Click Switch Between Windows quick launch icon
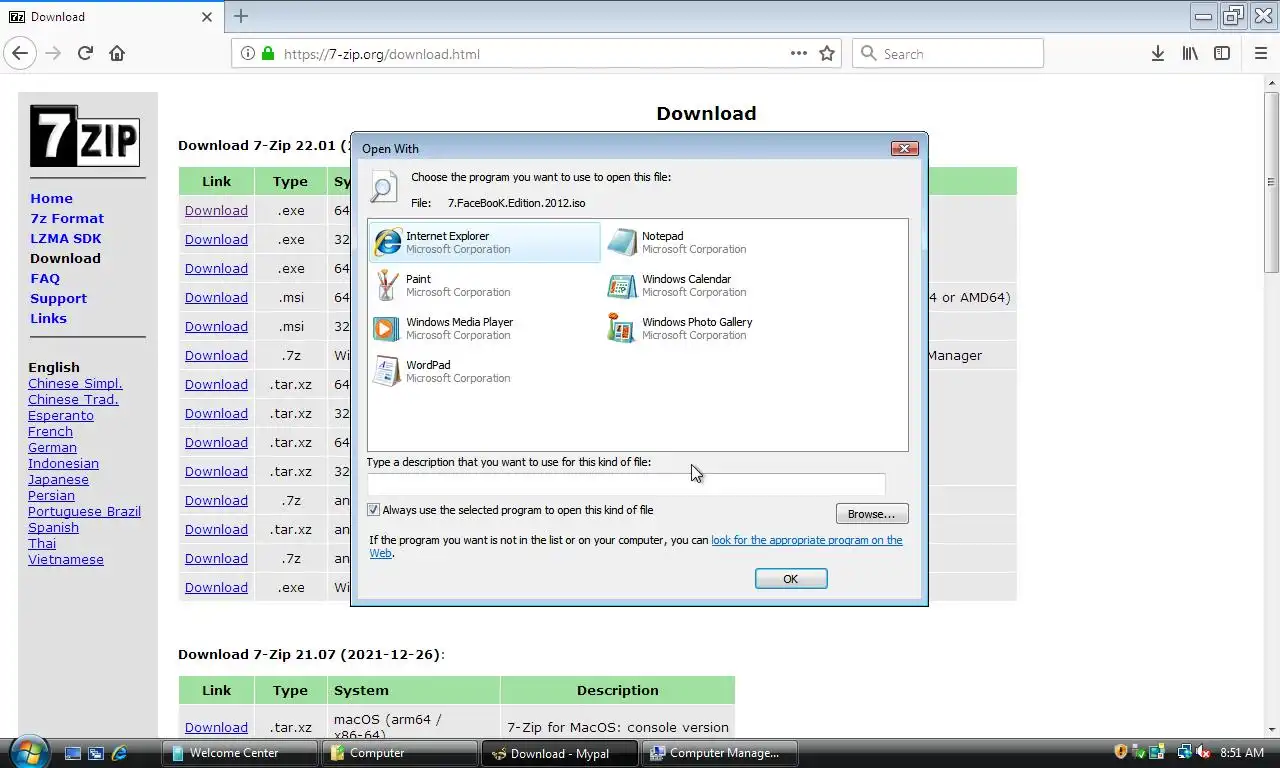The height and width of the screenshot is (768, 1280). [96, 753]
